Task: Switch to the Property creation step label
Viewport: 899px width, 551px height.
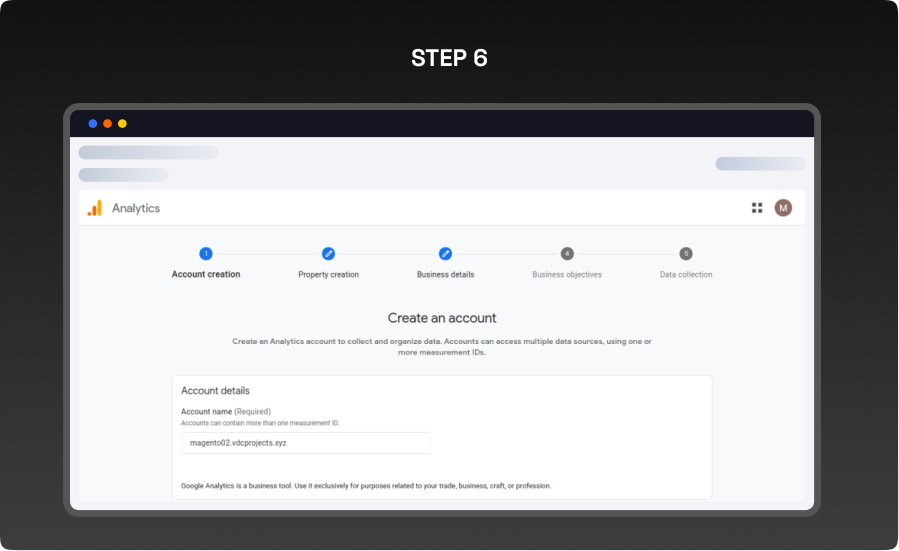Action: pos(328,274)
